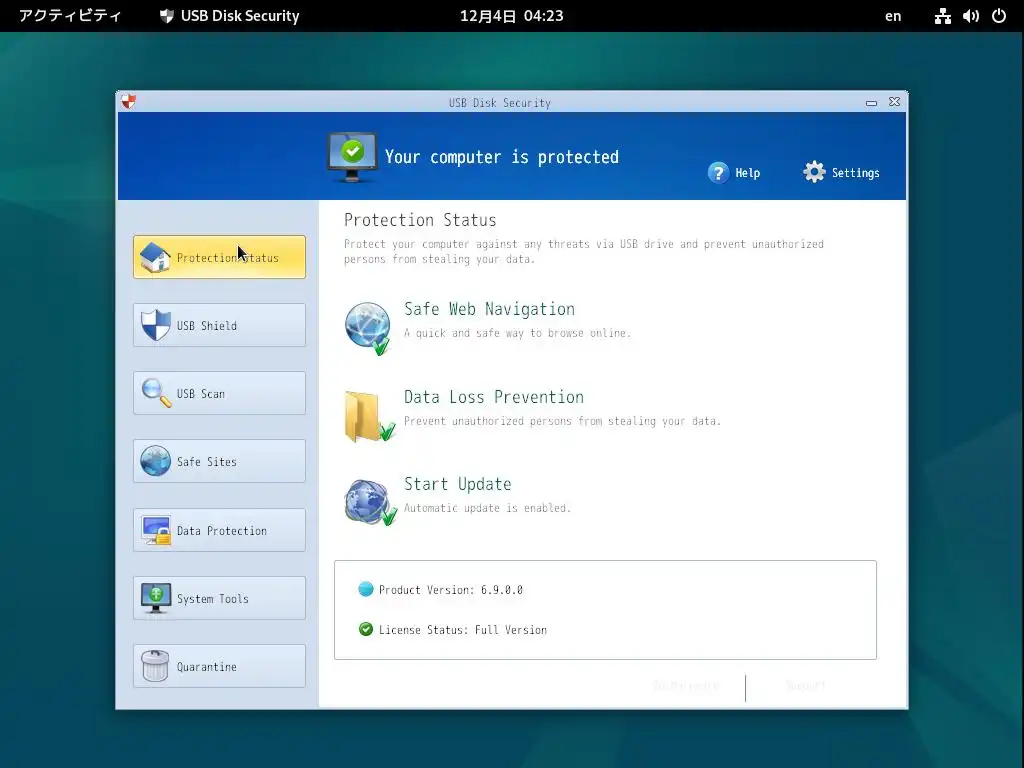Open the Protection Status sidebar tab
The width and height of the screenshot is (1024, 768).
[219, 257]
